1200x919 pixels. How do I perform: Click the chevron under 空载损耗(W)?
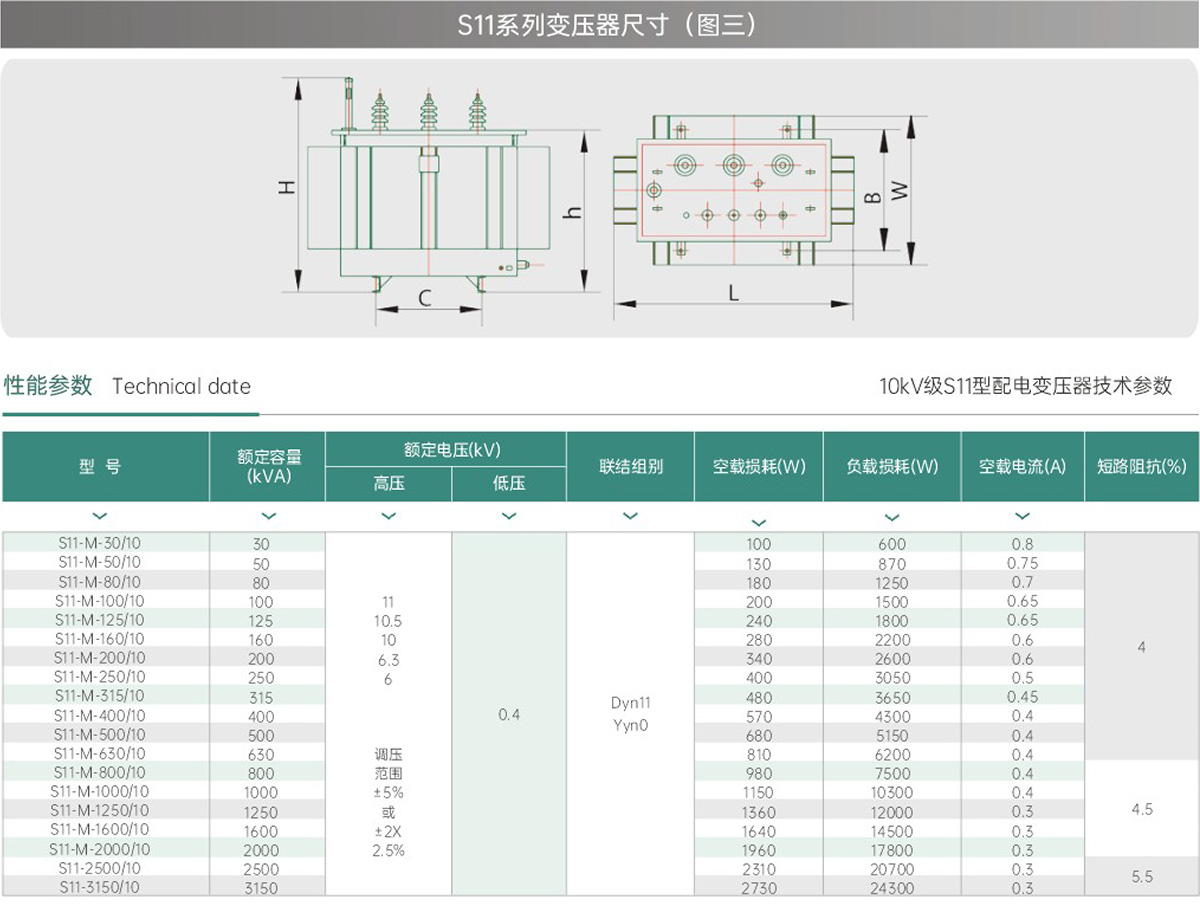coord(759,522)
